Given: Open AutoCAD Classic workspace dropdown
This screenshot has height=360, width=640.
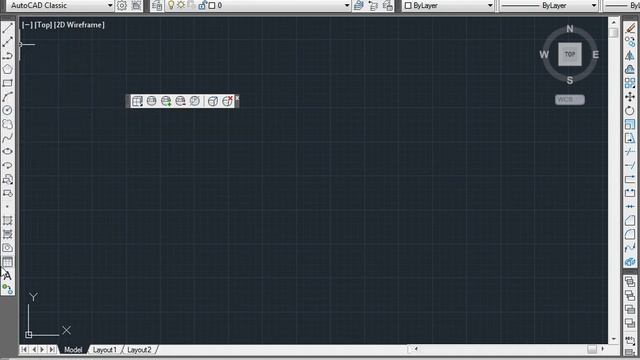Looking at the screenshot, I should coord(110,6).
